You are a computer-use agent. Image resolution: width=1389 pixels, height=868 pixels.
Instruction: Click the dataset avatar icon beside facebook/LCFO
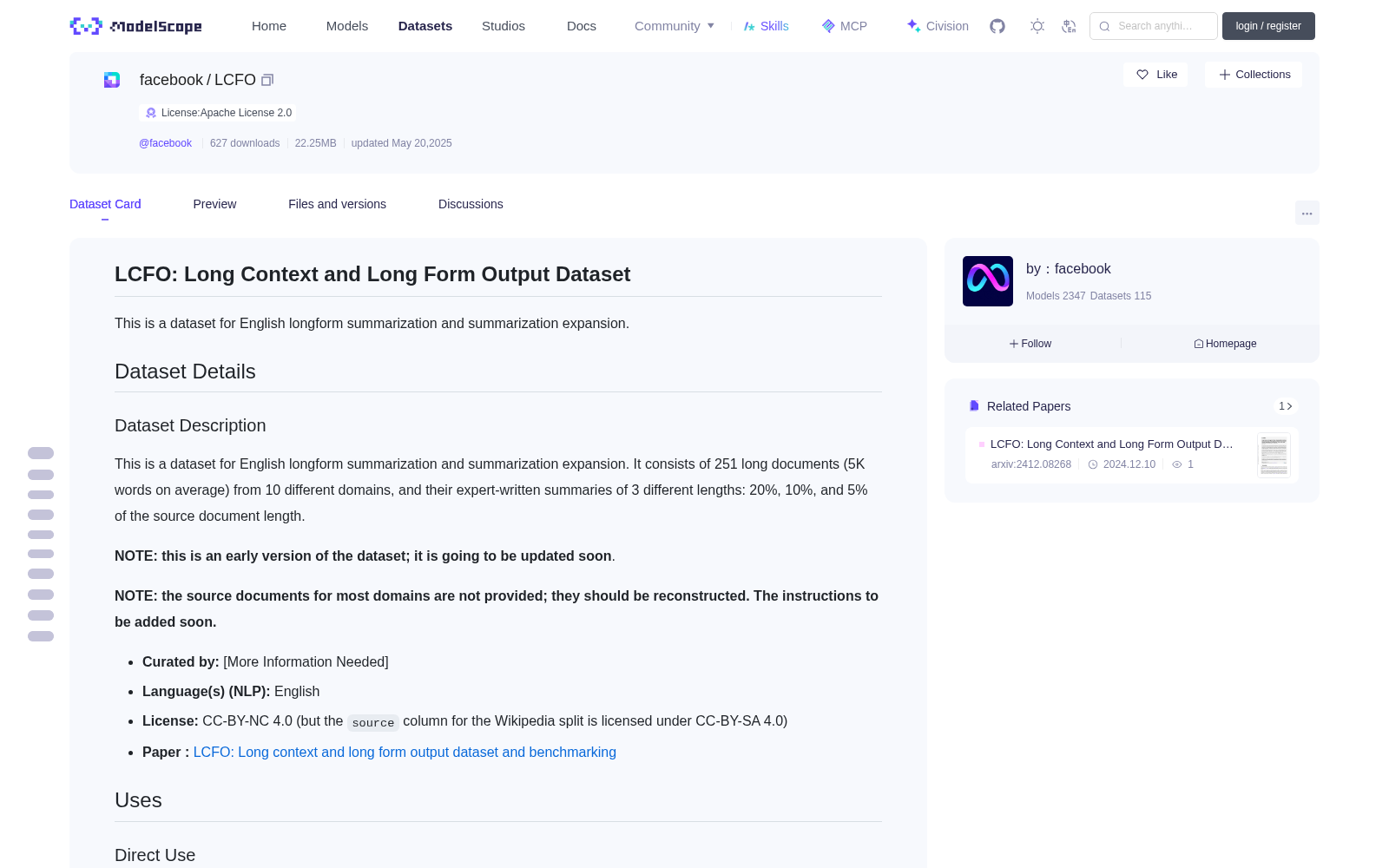[x=112, y=80]
